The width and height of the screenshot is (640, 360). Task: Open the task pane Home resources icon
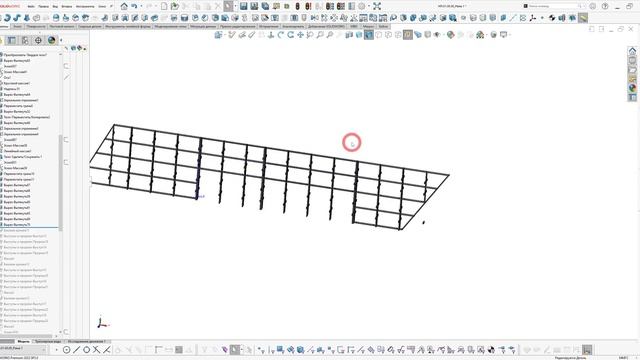tap(632, 51)
